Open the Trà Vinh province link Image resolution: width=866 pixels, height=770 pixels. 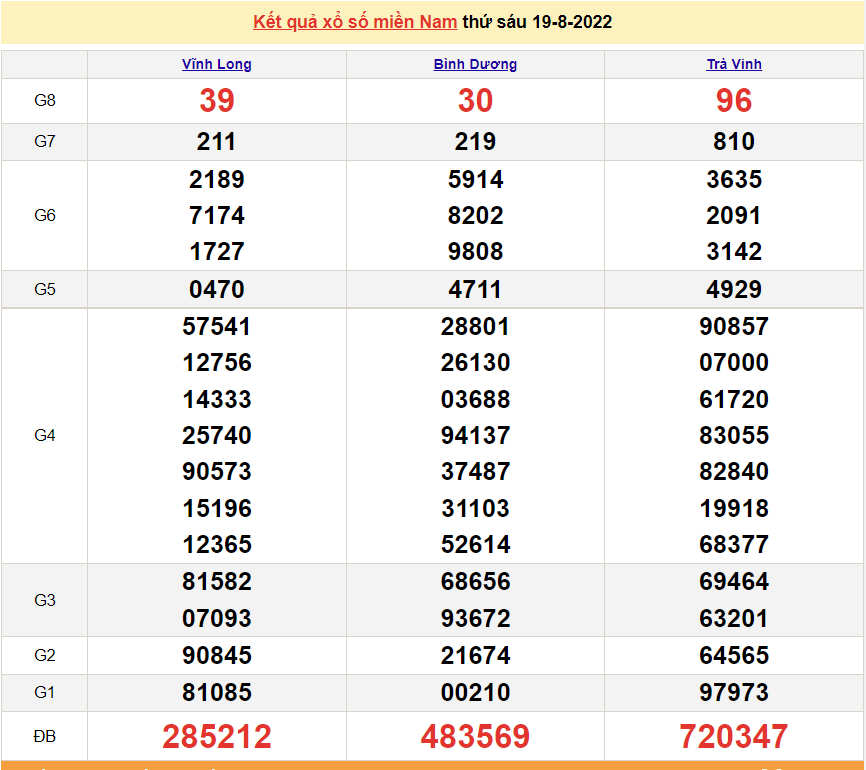pos(734,64)
